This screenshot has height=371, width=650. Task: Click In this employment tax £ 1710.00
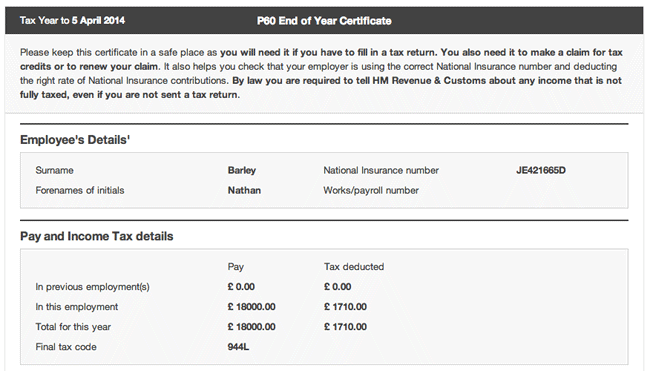(345, 307)
